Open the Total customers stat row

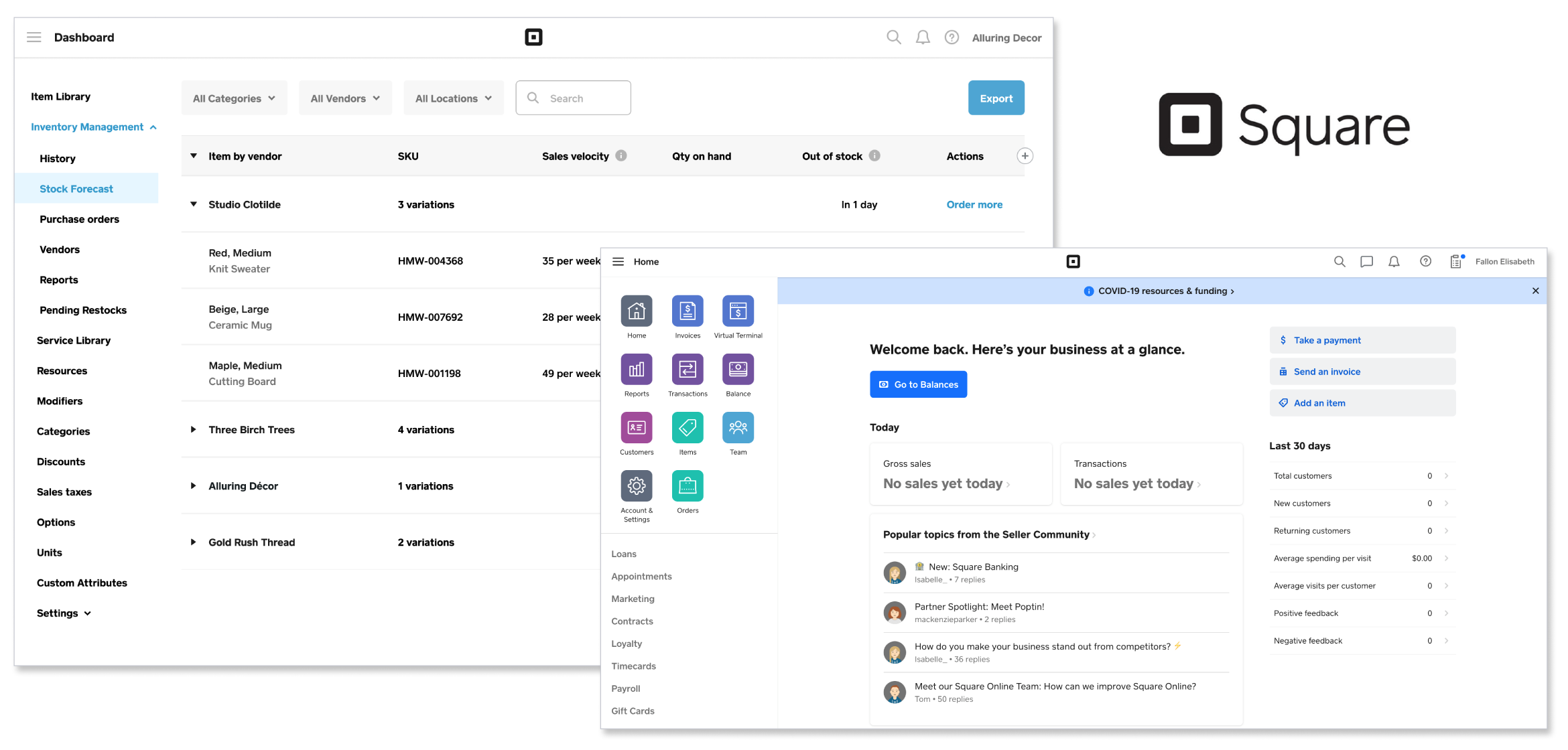coord(1362,476)
